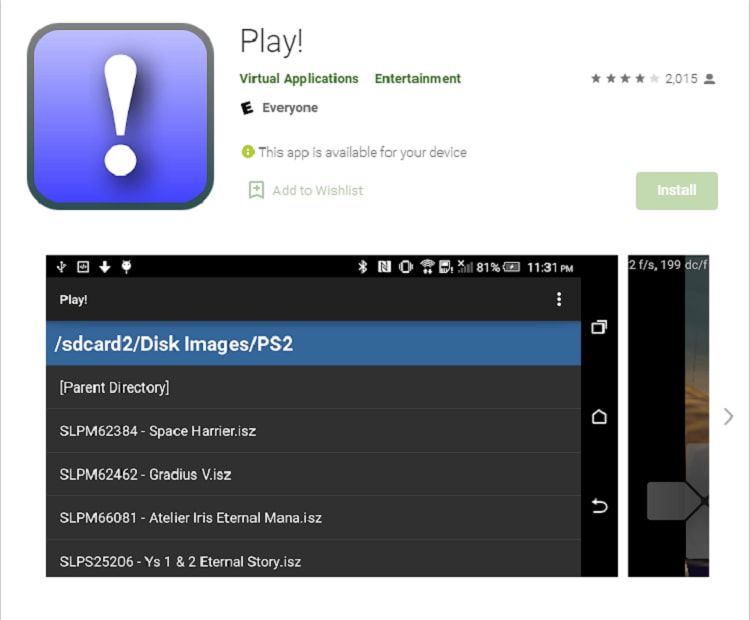750x620 pixels.
Task: Click the cellular signal status icon
Action: pos(464,266)
